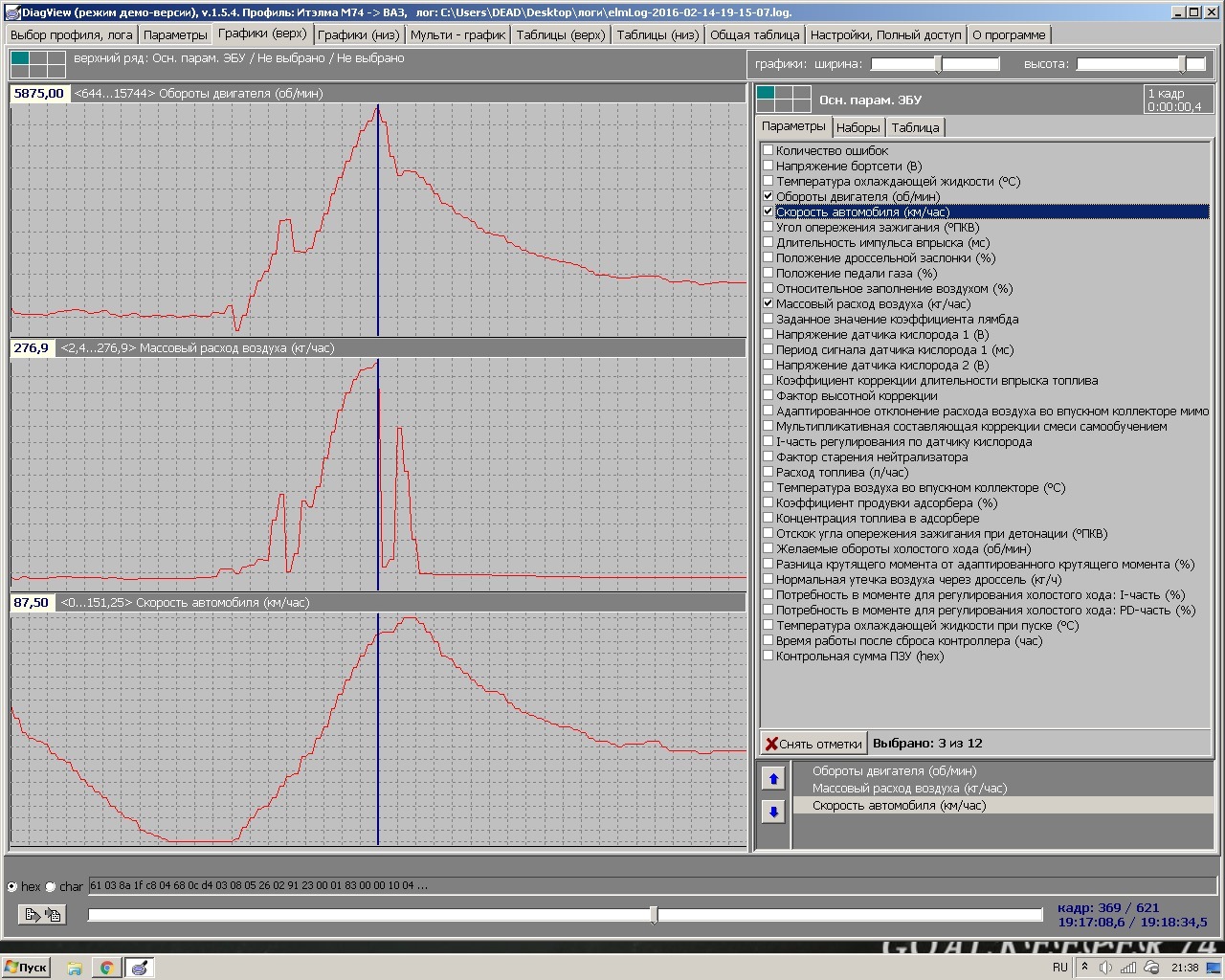The image size is (1225, 980).
Task: Check 'Количество ошибок' parameter
Action: tap(768, 150)
